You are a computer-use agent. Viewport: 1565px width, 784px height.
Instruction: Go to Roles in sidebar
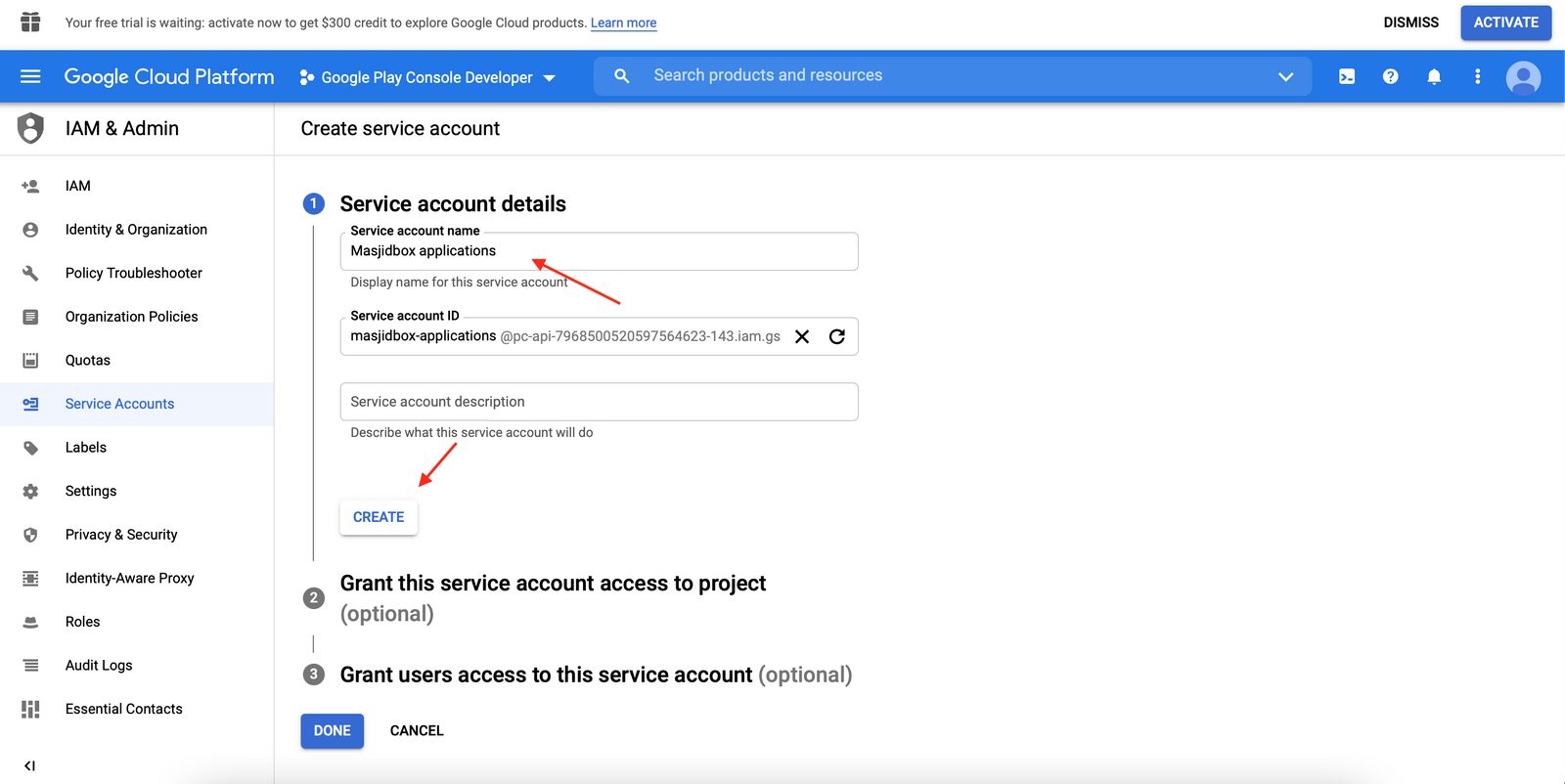point(82,622)
